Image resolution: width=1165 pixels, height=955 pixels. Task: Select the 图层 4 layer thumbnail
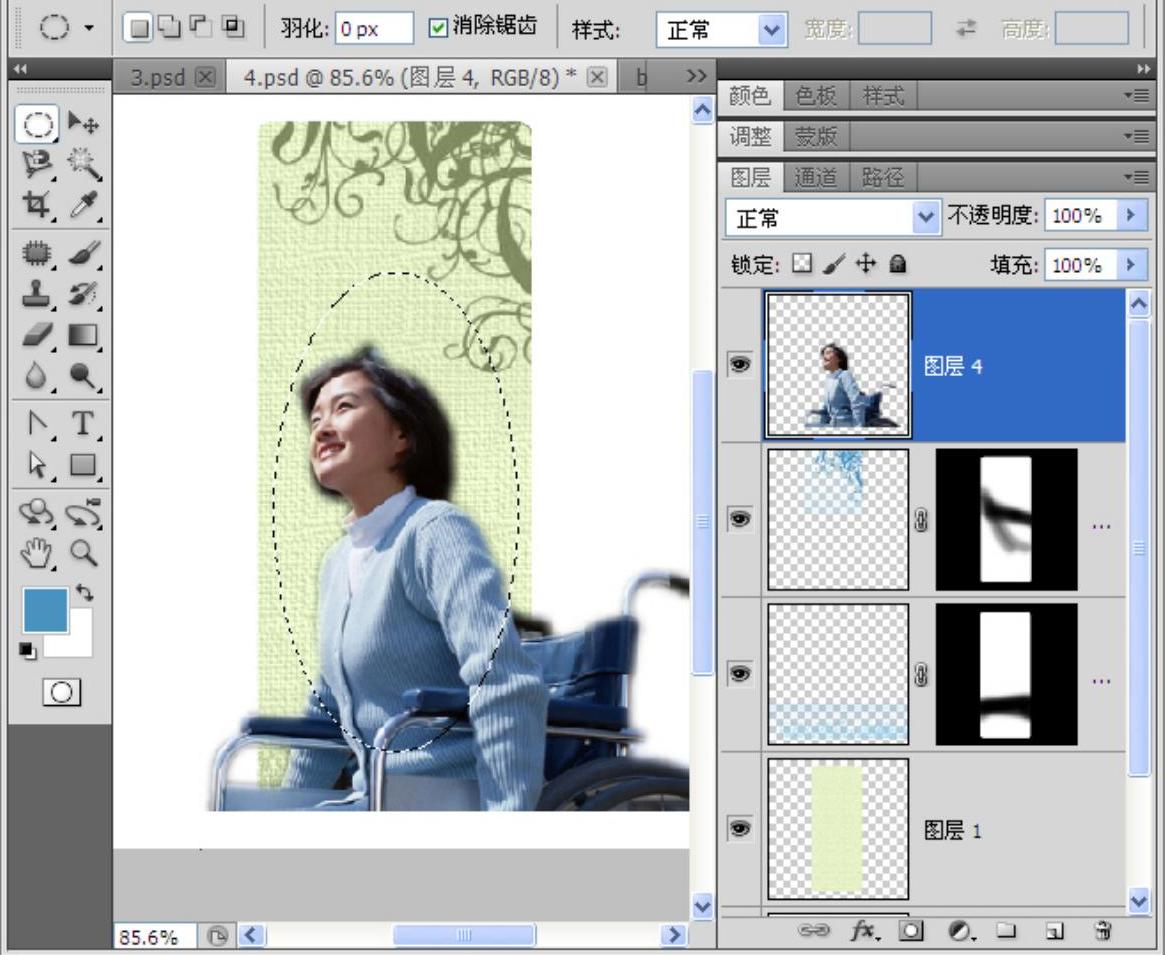click(x=838, y=366)
